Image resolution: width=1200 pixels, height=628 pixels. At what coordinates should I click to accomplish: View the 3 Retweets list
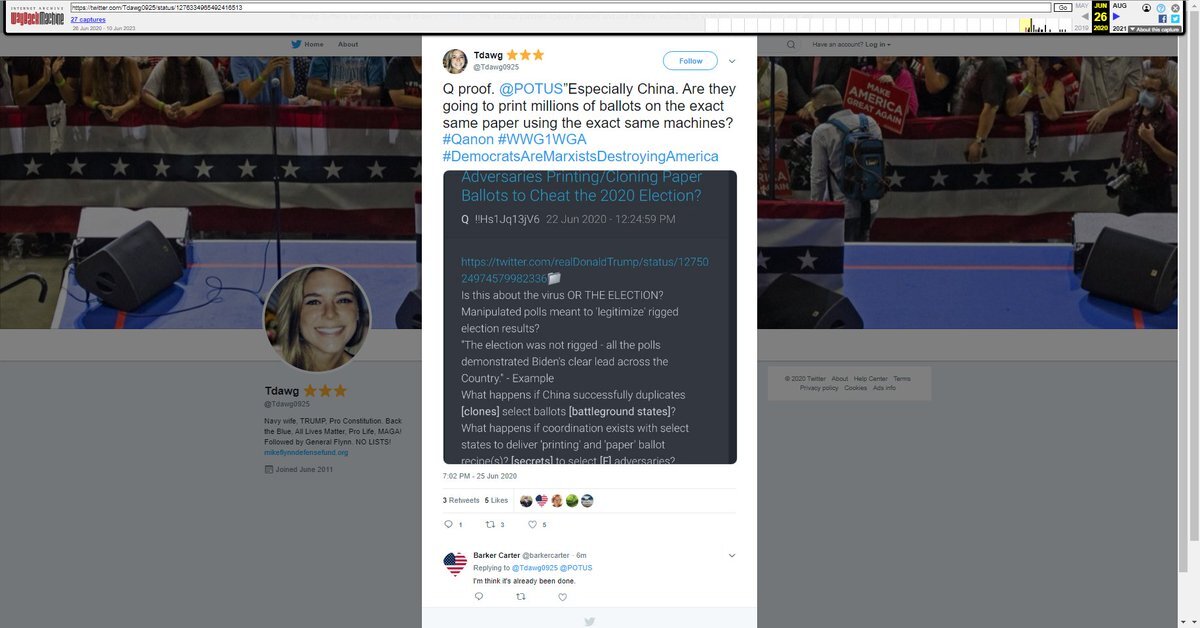pos(461,500)
